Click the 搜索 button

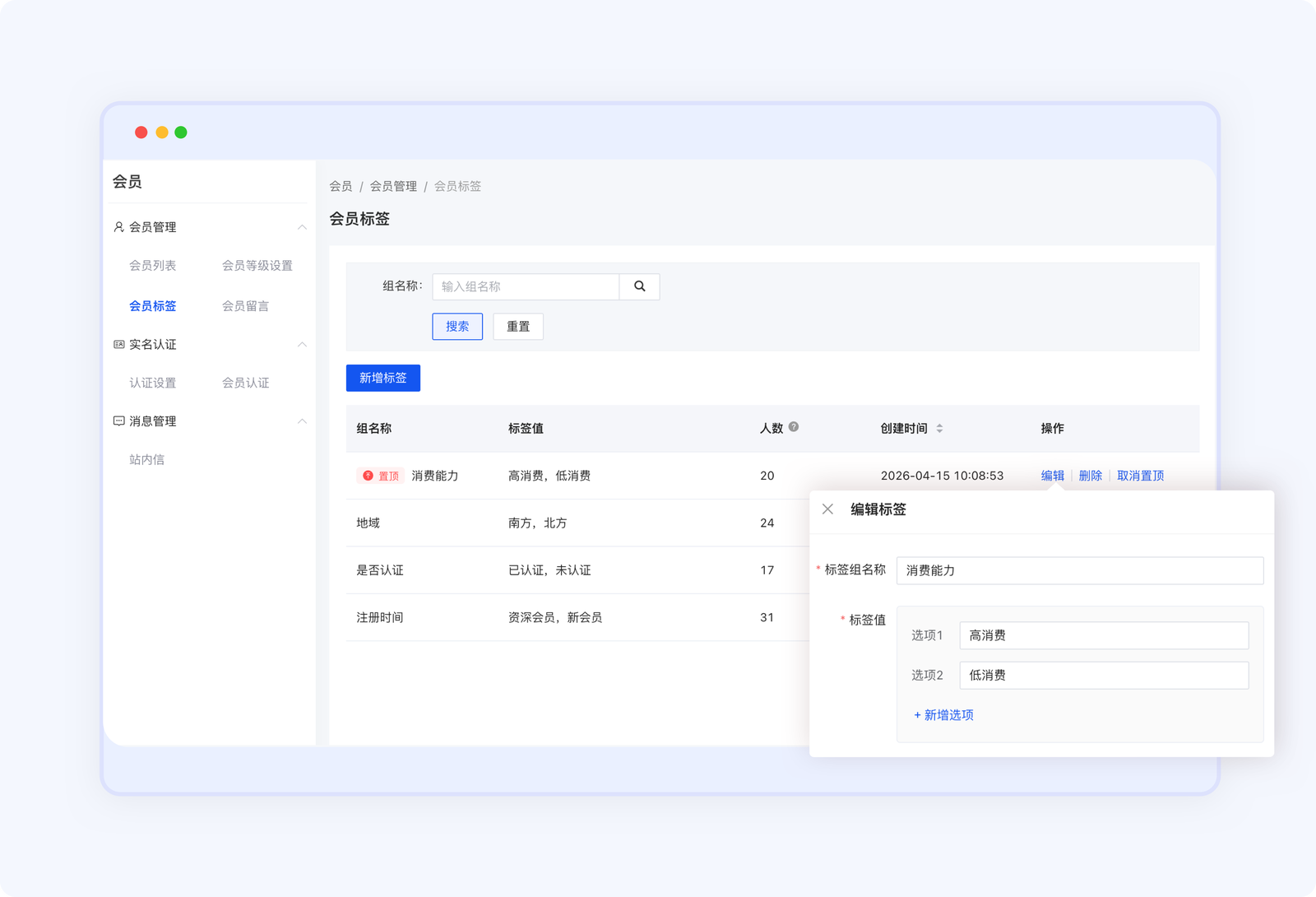pos(456,326)
